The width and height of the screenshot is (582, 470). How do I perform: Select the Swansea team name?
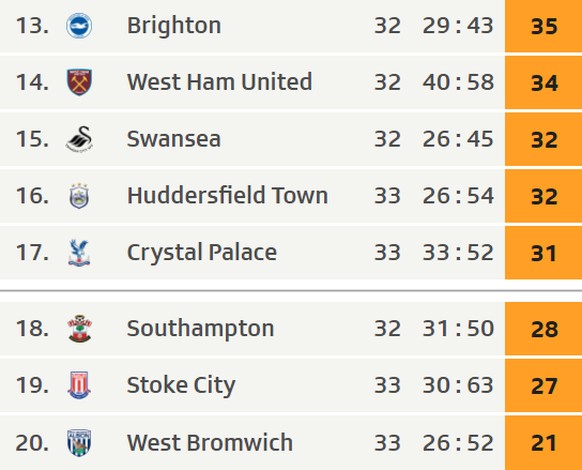(x=174, y=139)
